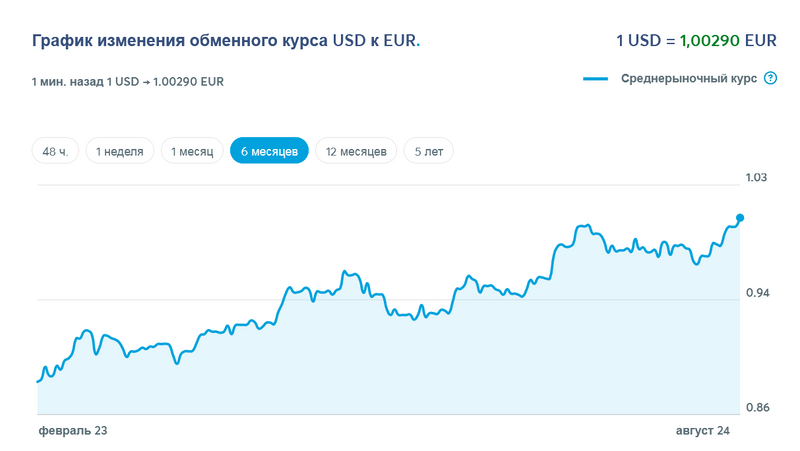
Task: Click the green 1,00290 rate value
Action: click(708, 41)
